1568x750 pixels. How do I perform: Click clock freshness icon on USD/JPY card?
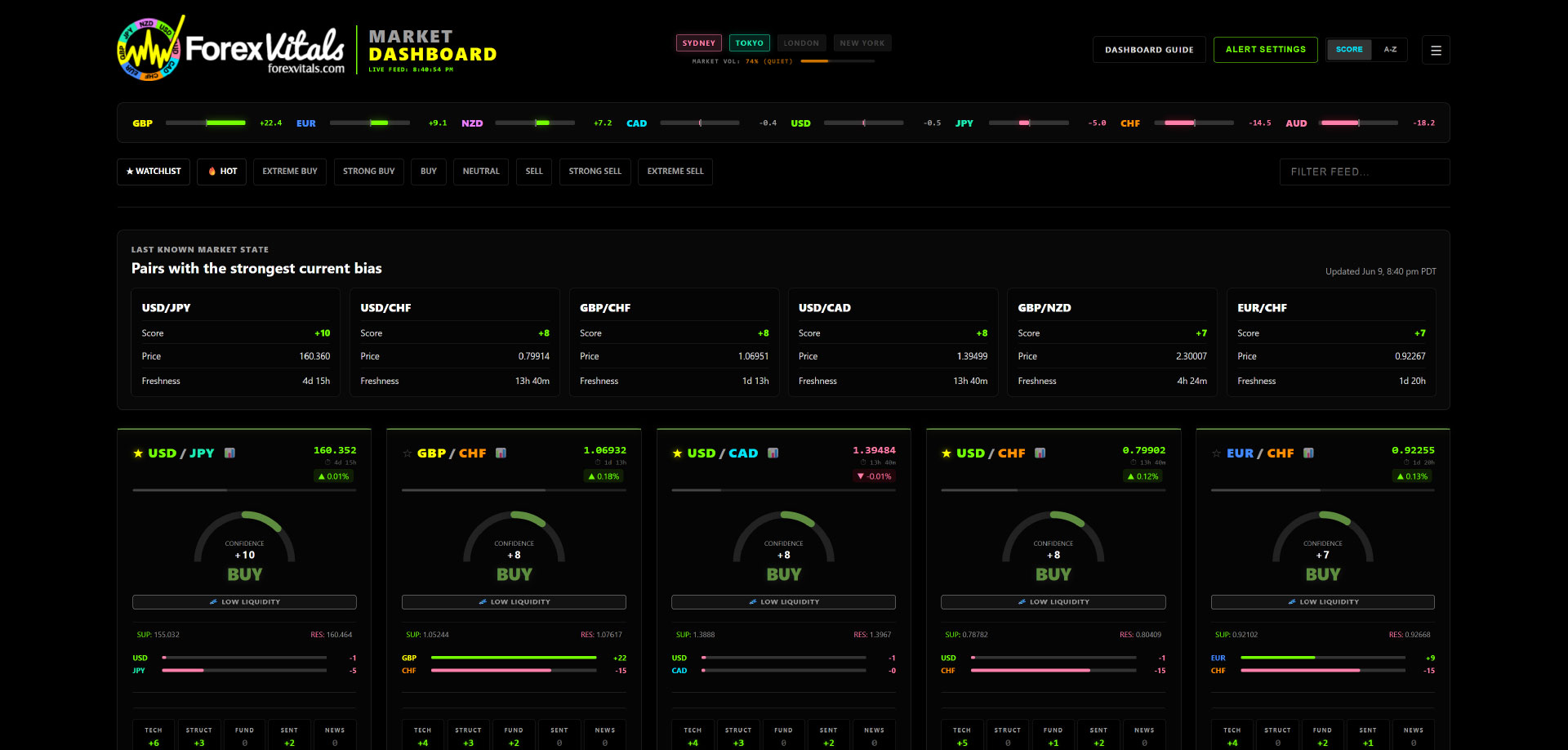pos(328,462)
